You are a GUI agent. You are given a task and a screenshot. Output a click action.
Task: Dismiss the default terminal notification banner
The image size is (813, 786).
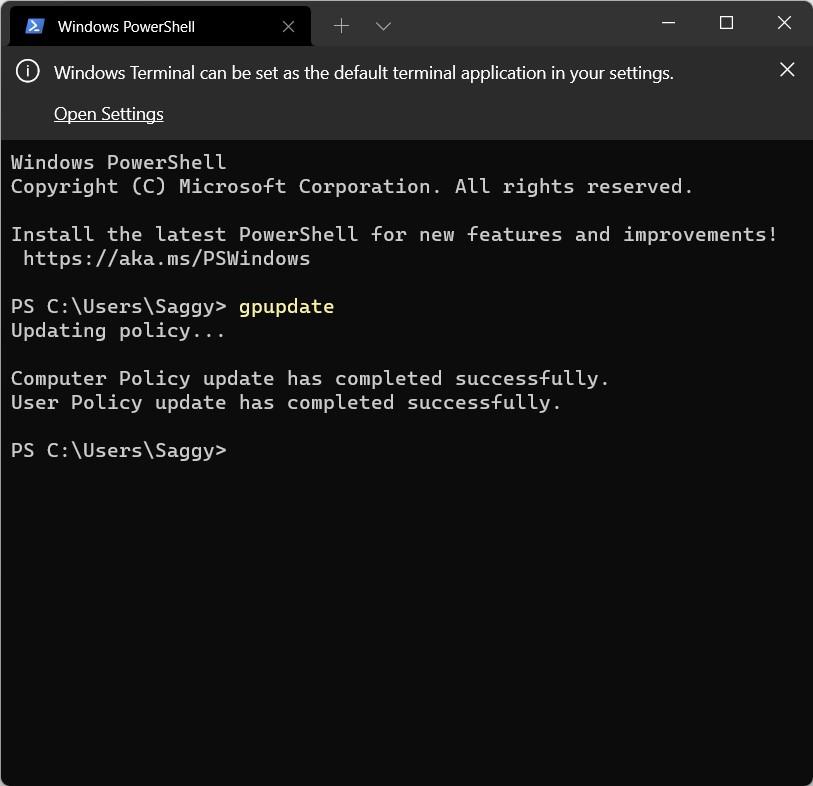coord(787,69)
